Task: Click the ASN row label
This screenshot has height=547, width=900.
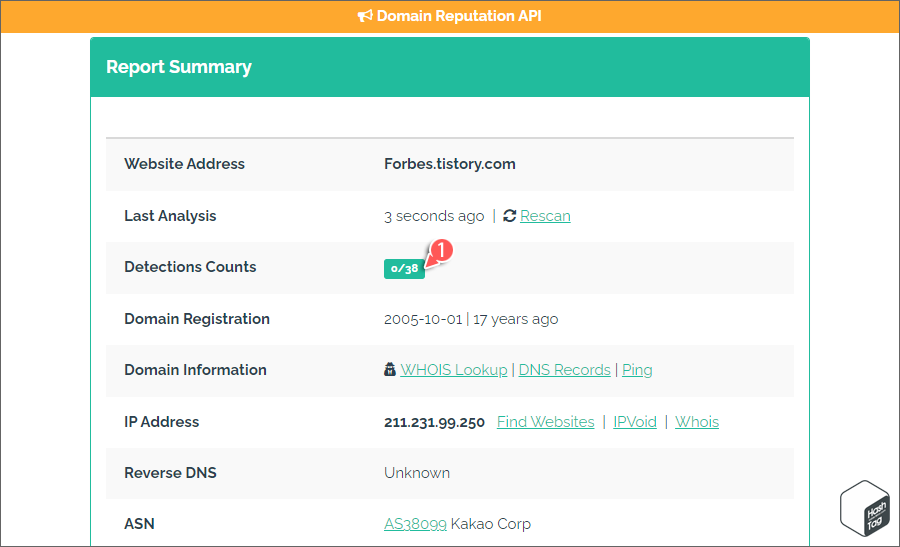Action: point(139,524)
